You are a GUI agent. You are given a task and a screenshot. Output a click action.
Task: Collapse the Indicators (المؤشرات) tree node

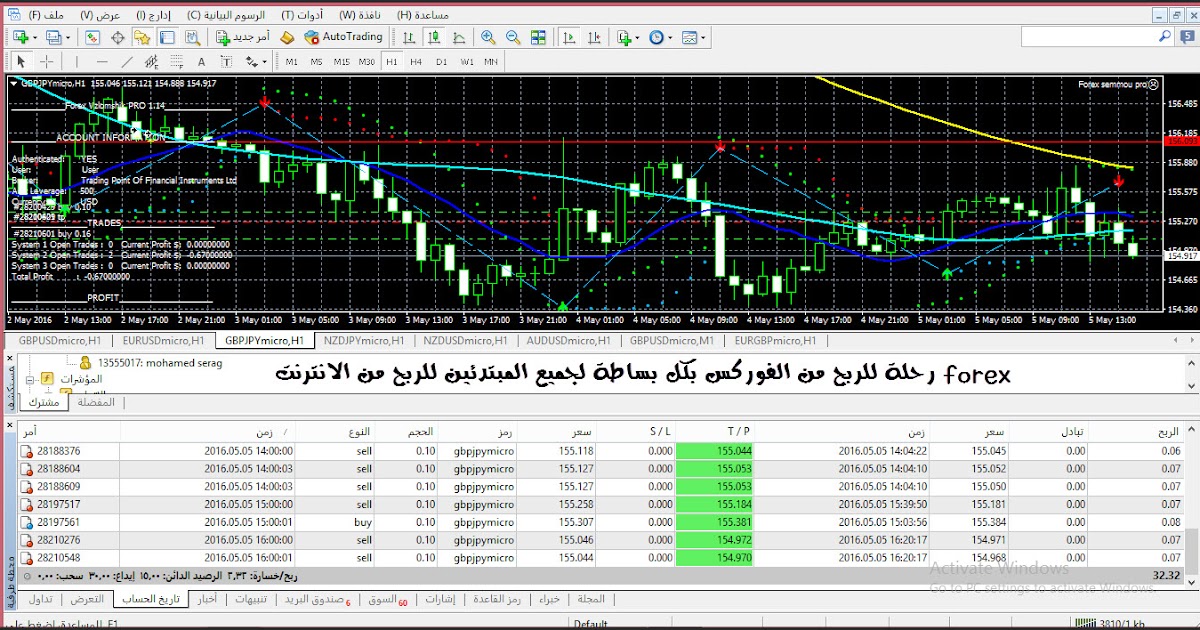[x=30, y=379]
